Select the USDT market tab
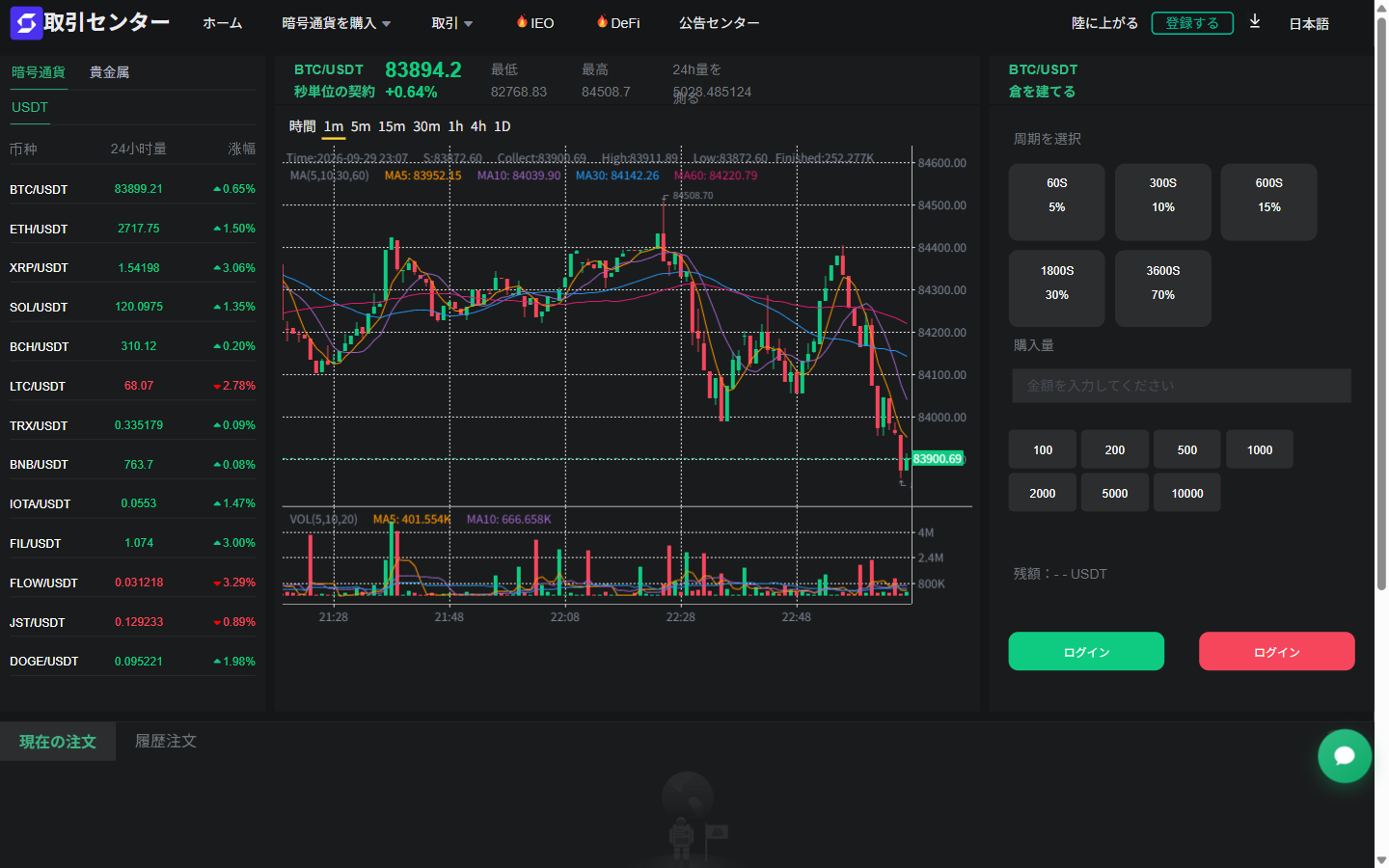The image size is (1389, 868). [x=30, y=107]
